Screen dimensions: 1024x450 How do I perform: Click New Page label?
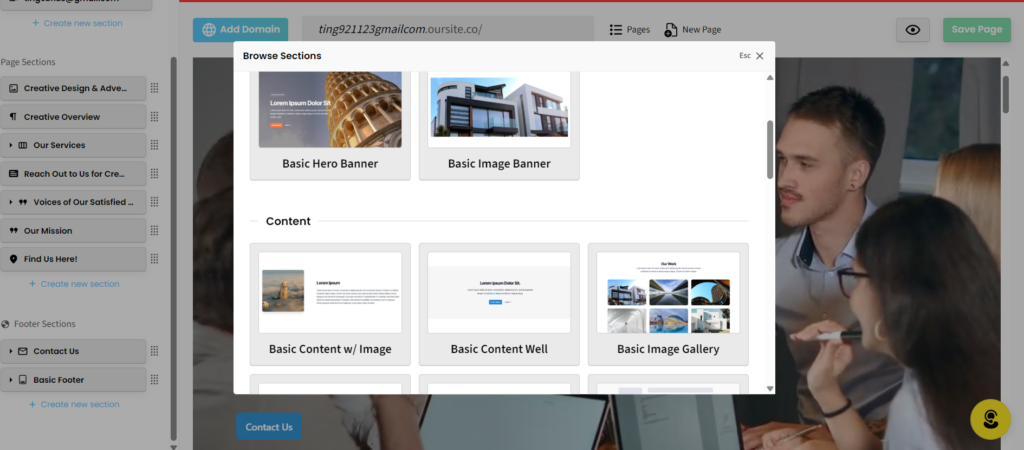click(x=701, y=30)
